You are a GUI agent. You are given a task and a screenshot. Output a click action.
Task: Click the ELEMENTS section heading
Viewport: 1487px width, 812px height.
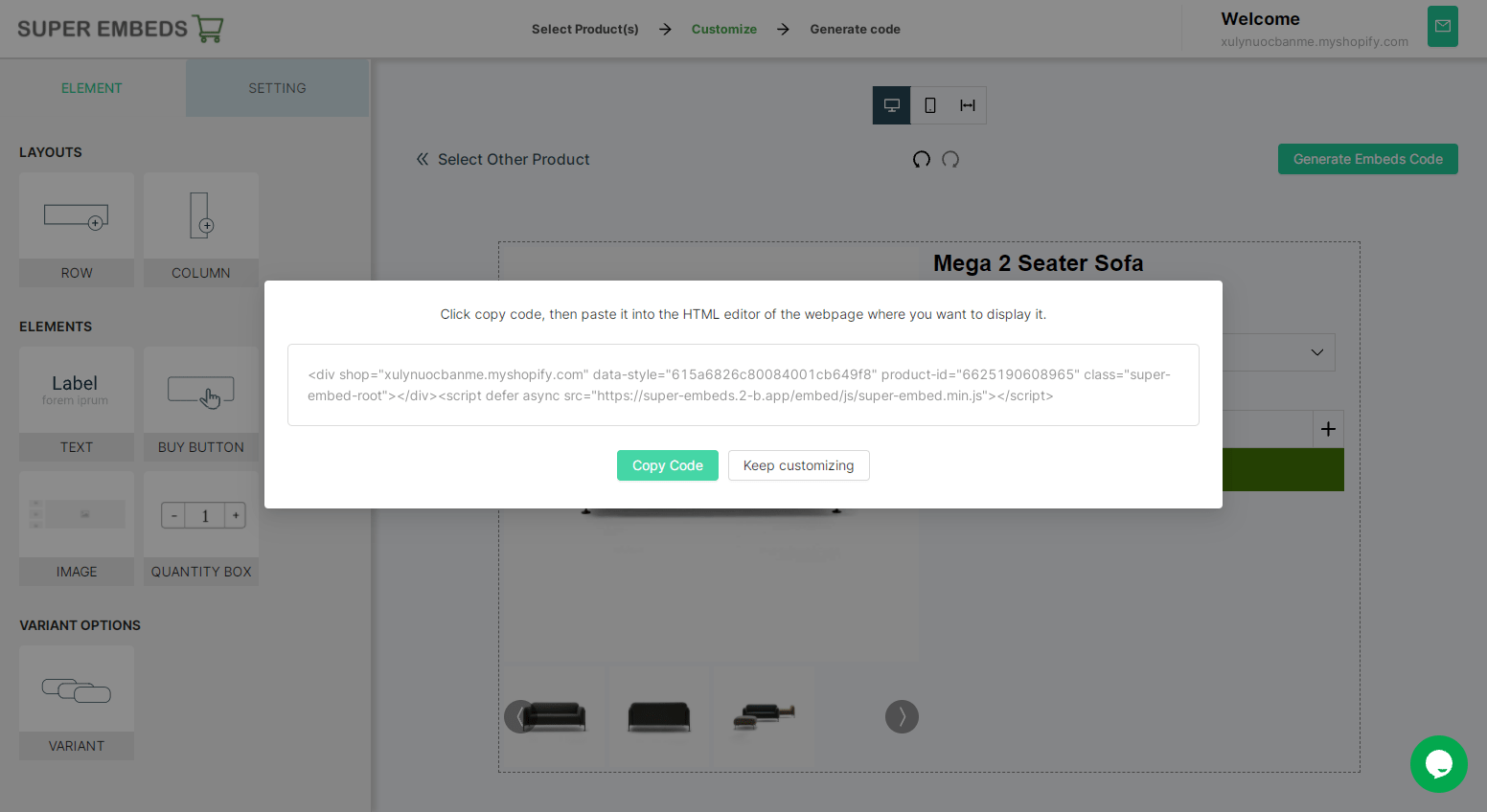click(56, 327)
